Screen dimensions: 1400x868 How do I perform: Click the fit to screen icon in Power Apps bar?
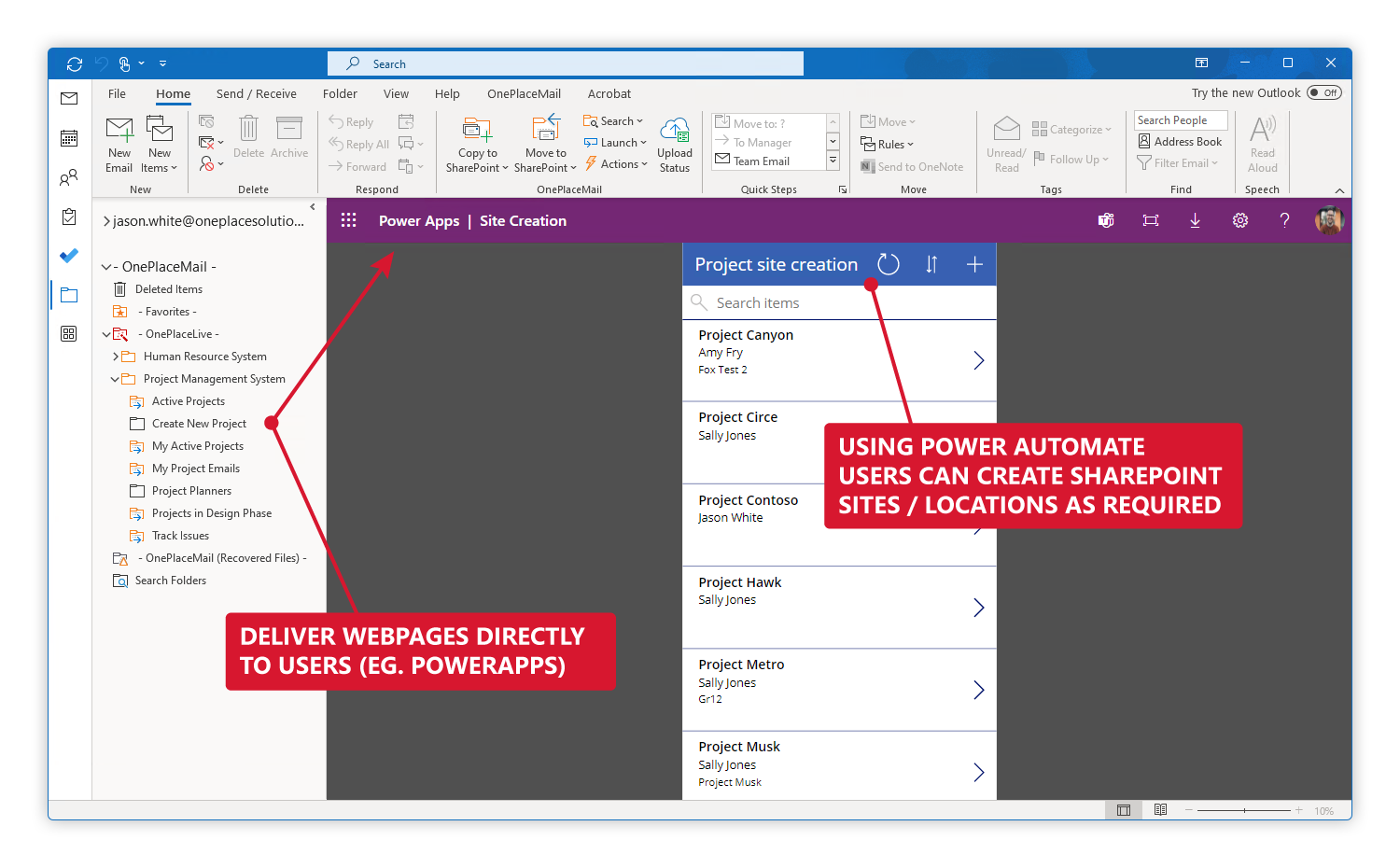1151,220
